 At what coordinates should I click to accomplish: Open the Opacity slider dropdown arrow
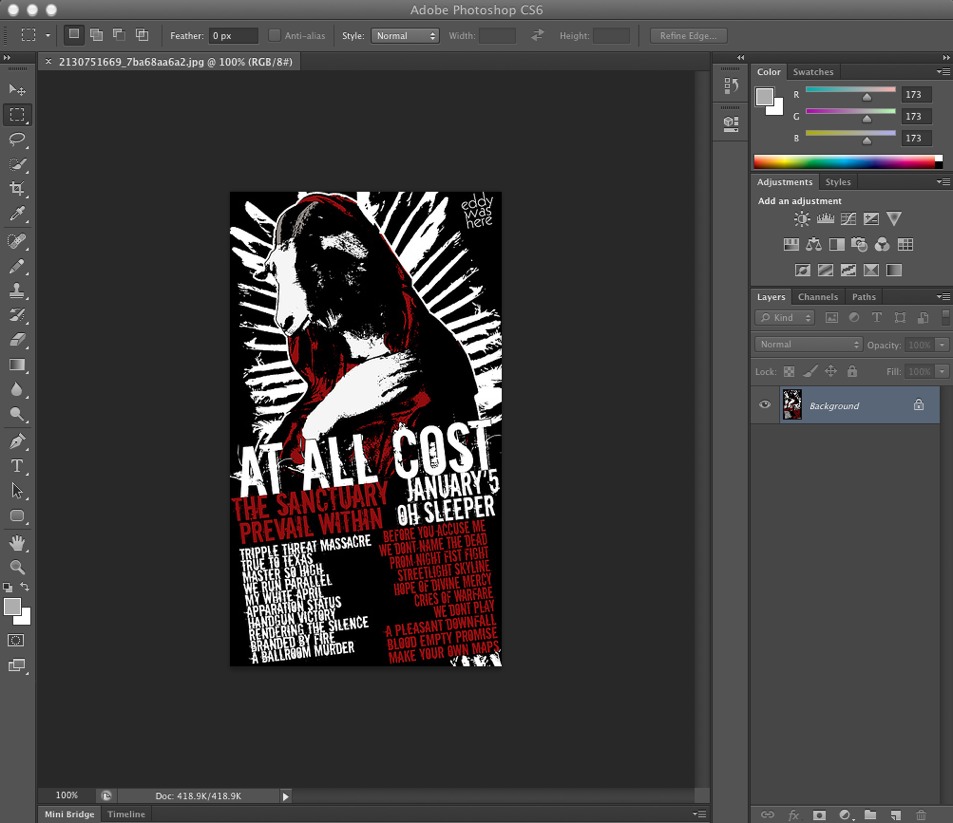click(942, 345)
